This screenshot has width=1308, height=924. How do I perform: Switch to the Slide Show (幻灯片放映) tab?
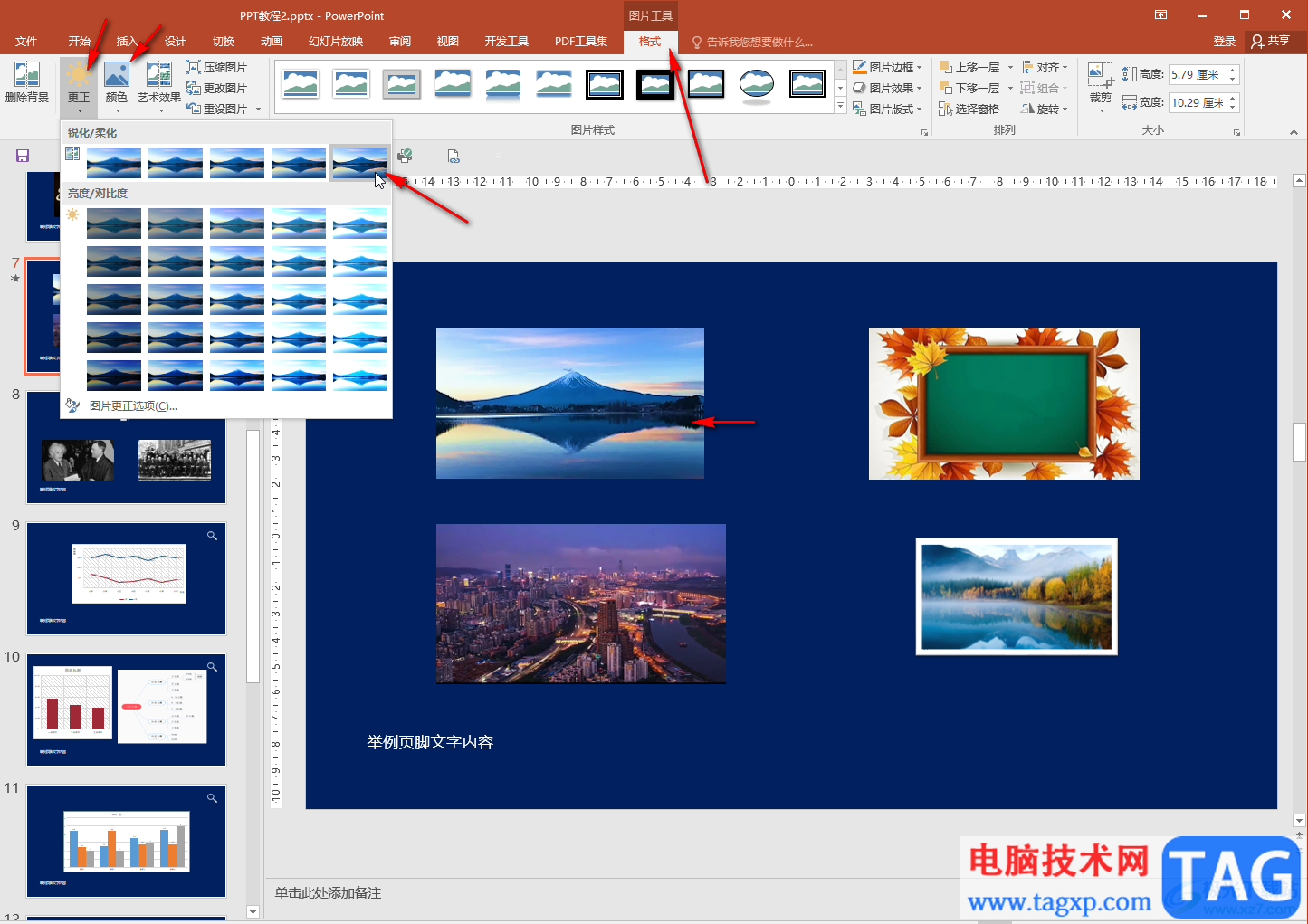click(336, 42)
